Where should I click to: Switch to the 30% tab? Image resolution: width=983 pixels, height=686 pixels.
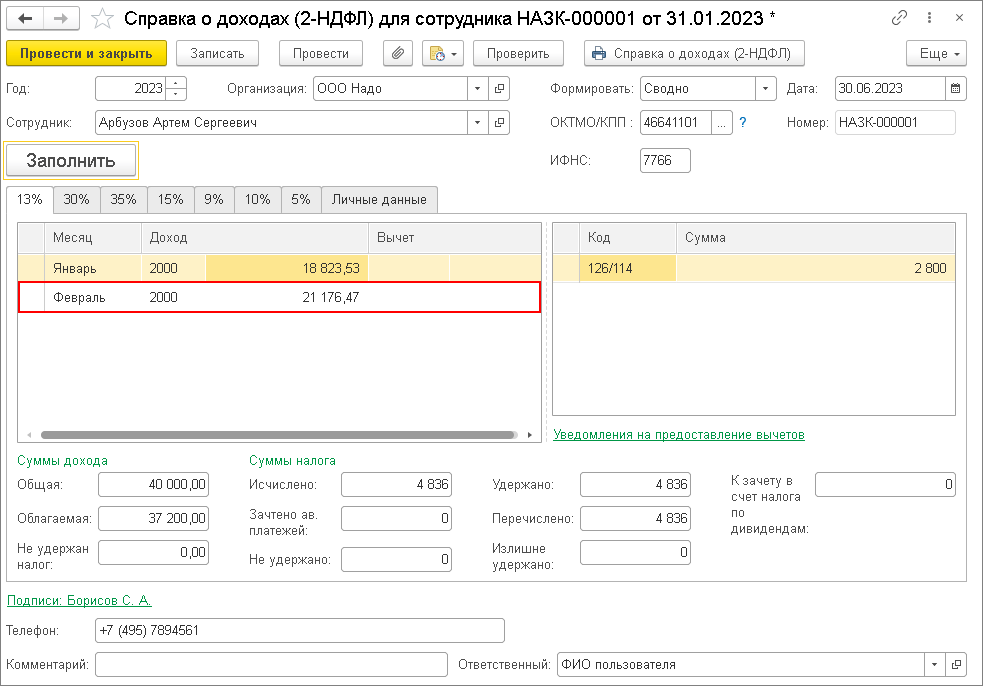[76, 199]
